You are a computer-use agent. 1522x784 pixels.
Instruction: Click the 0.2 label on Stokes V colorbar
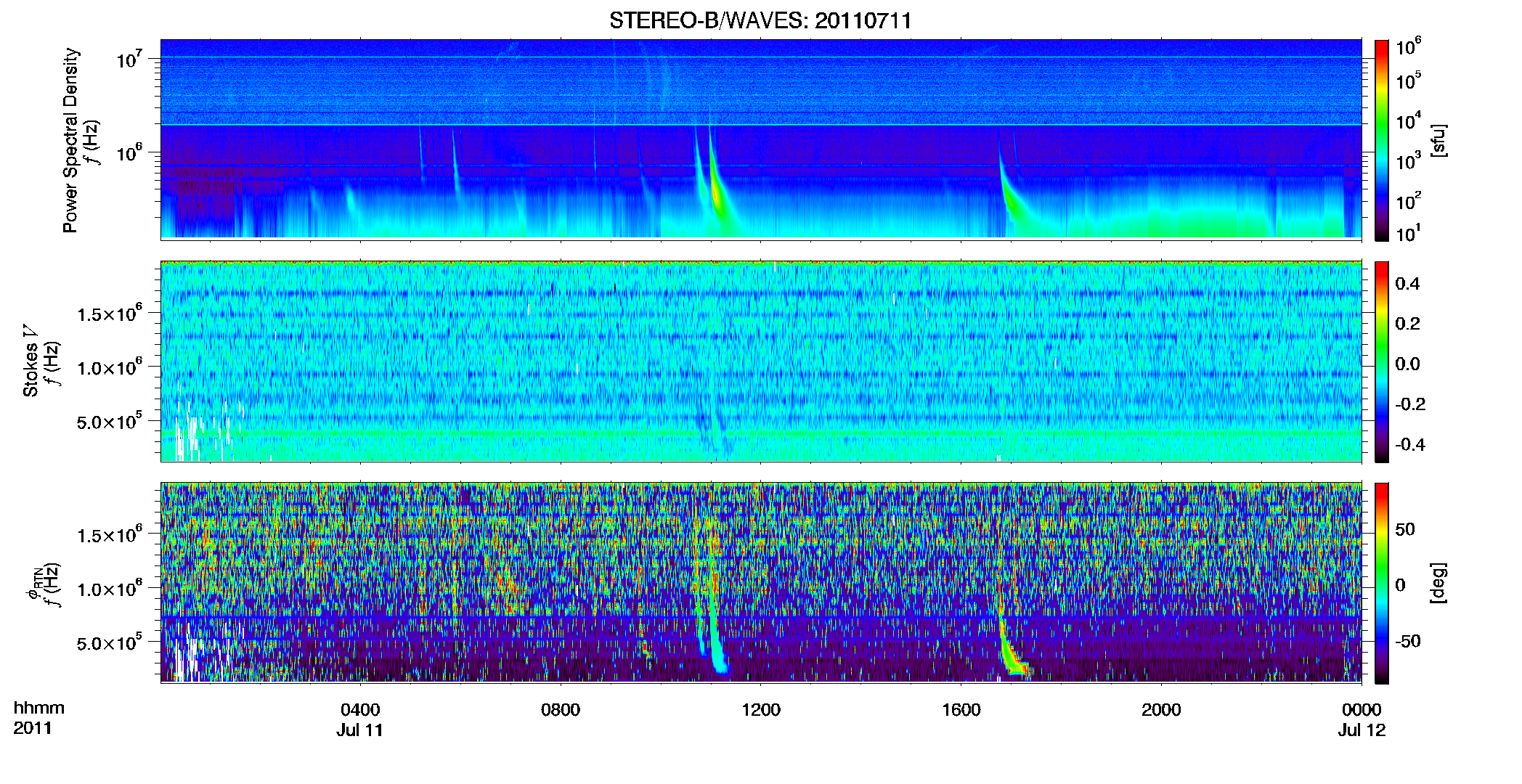(x=1407, y=324)
